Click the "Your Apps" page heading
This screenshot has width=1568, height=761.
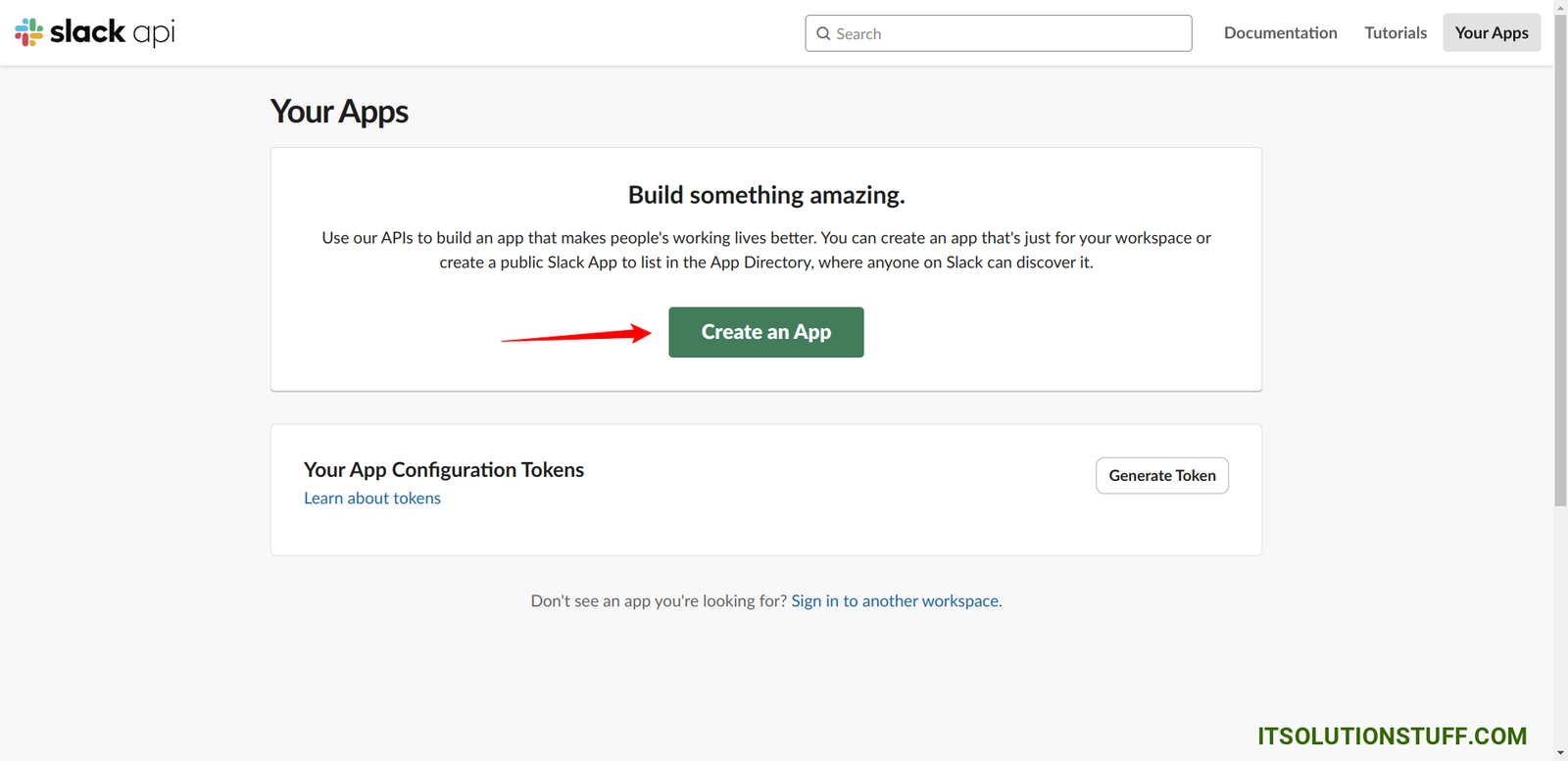pos(339,112)
